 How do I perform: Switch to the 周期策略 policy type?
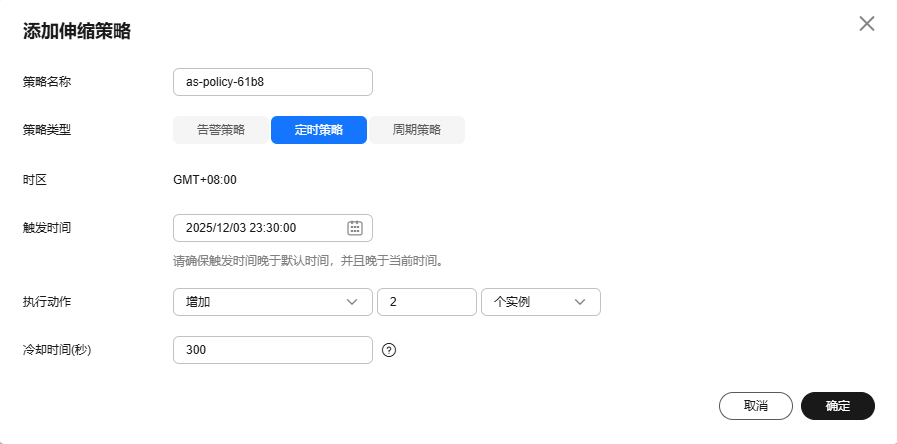pos(416,130)
